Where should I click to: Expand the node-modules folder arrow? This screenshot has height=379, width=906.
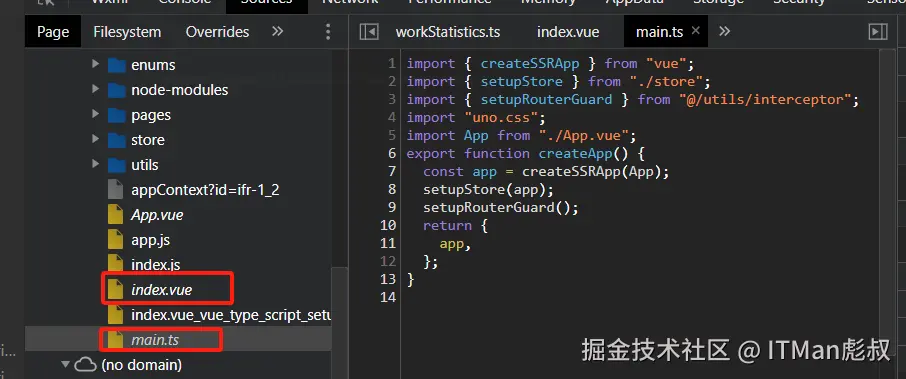tap(95, 89)
